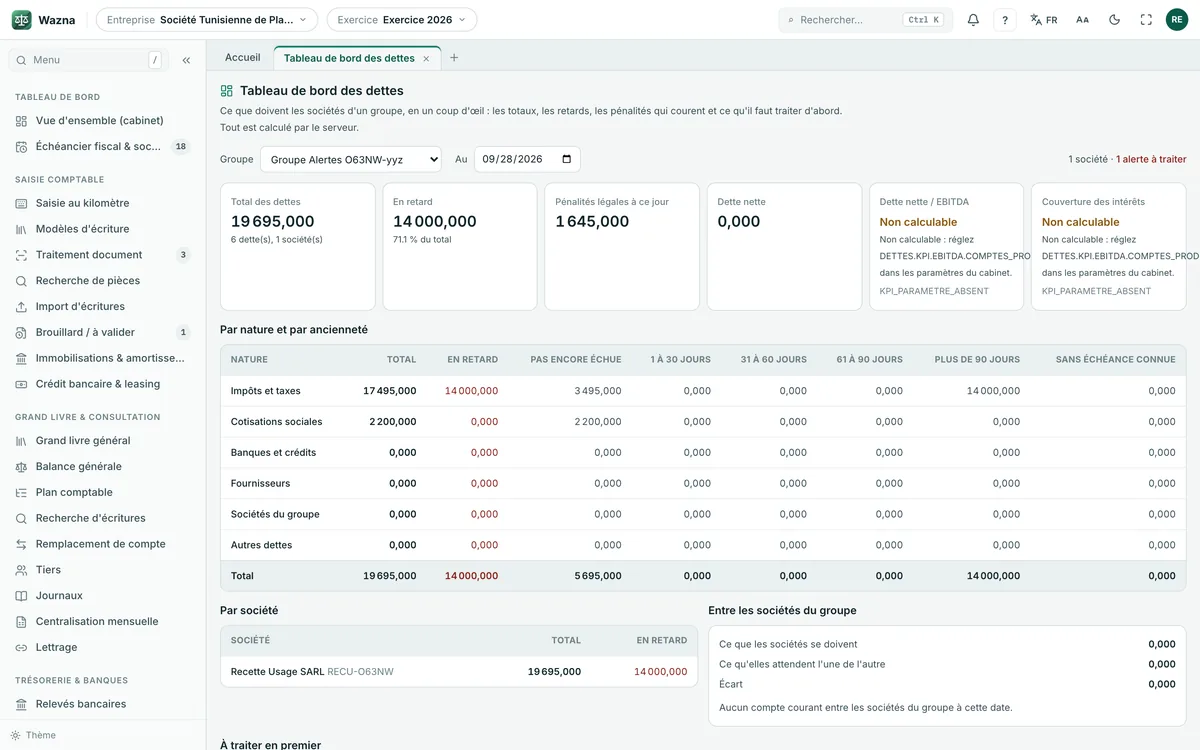1200x750 pixels.
Task: Click the Wazna scales logo icon
Action: [x=22, y=20]
